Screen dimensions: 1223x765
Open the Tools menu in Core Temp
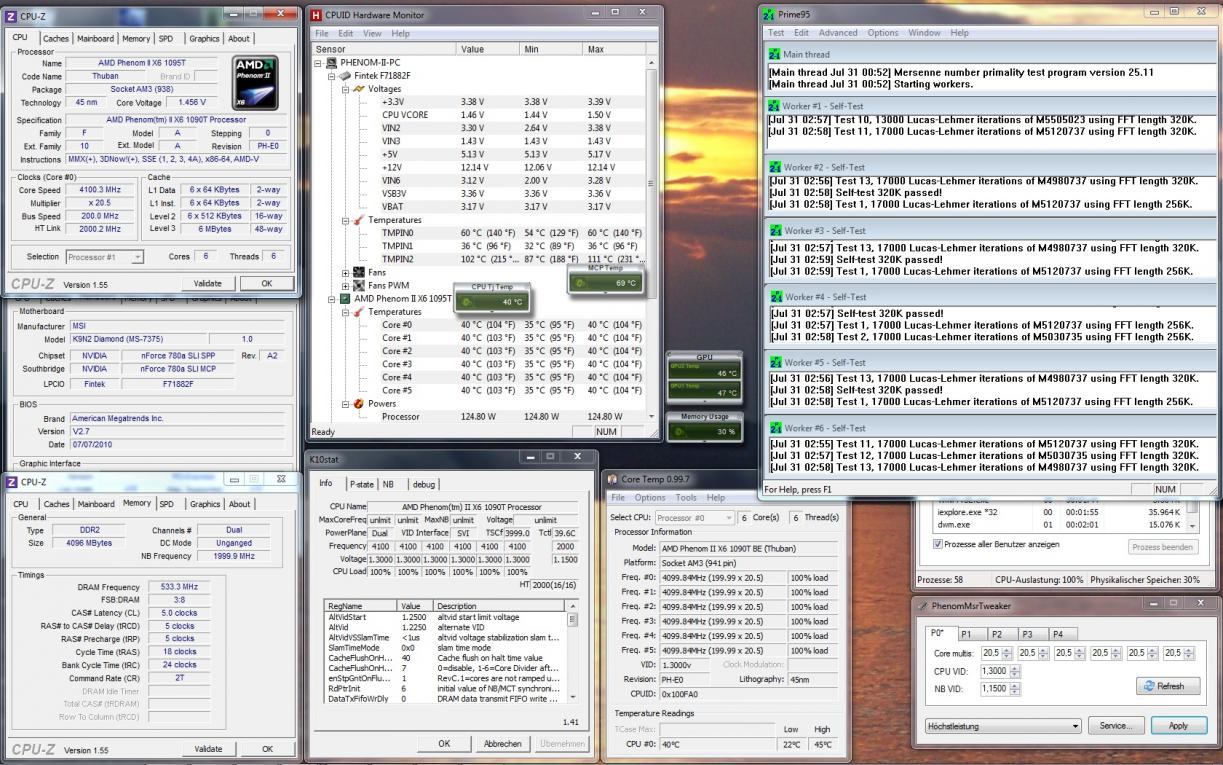[686, 497]
